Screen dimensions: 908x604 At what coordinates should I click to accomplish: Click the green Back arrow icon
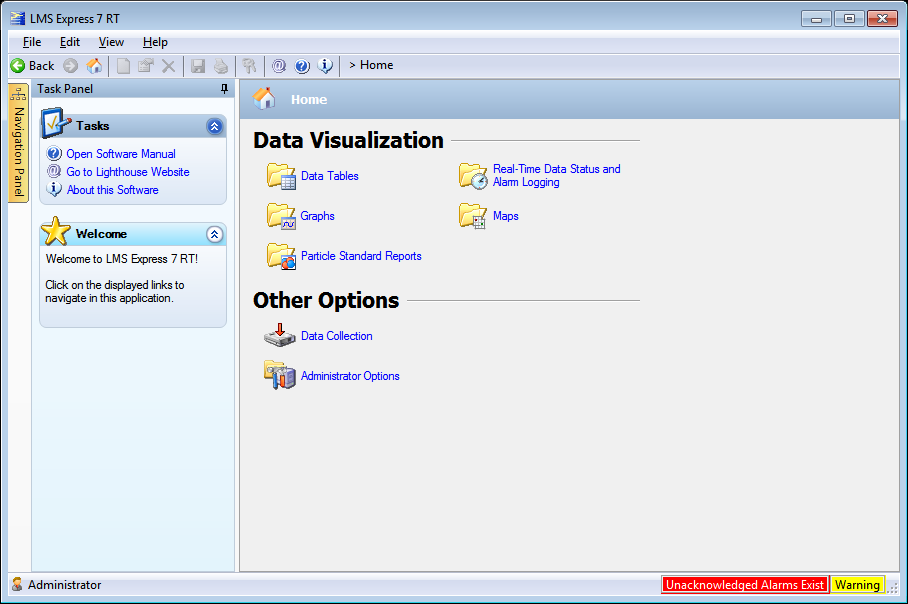pos(18,65)
